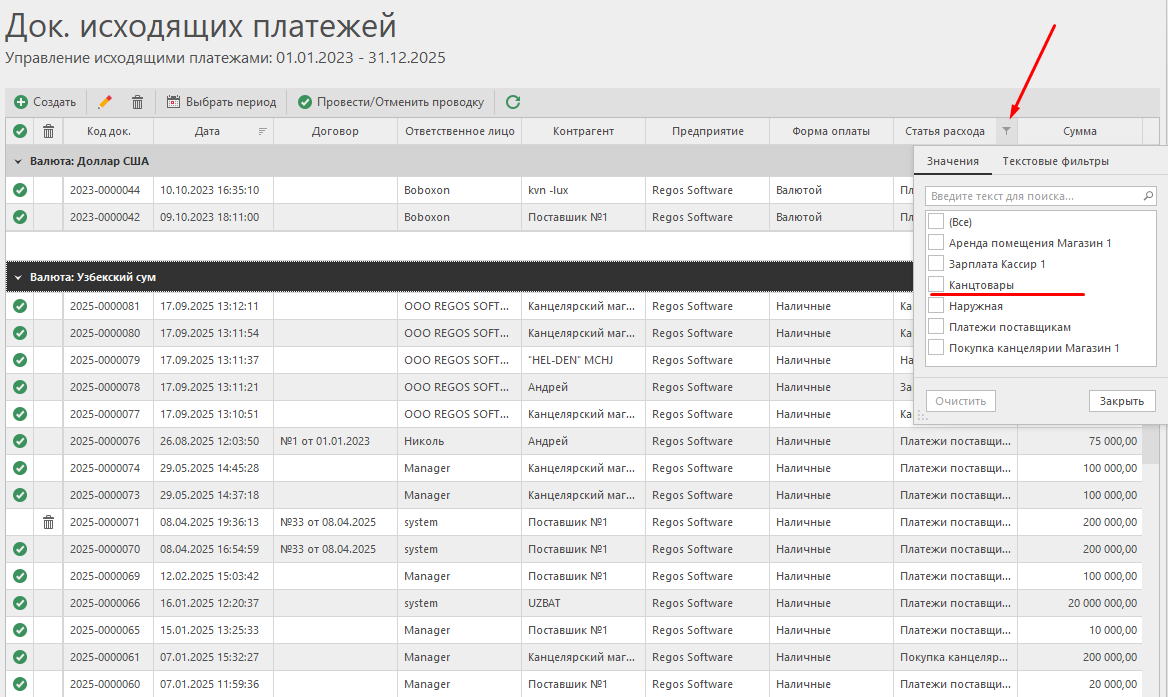
Task: Click green status checkmark for document 2023-0000044
Action: tap(20, 190)
